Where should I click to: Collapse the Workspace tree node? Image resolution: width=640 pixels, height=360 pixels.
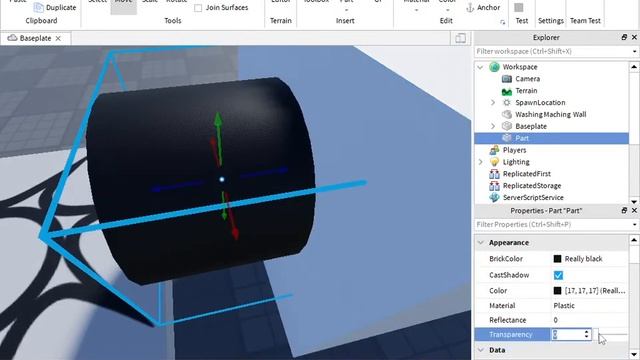(x=481, y=67)
